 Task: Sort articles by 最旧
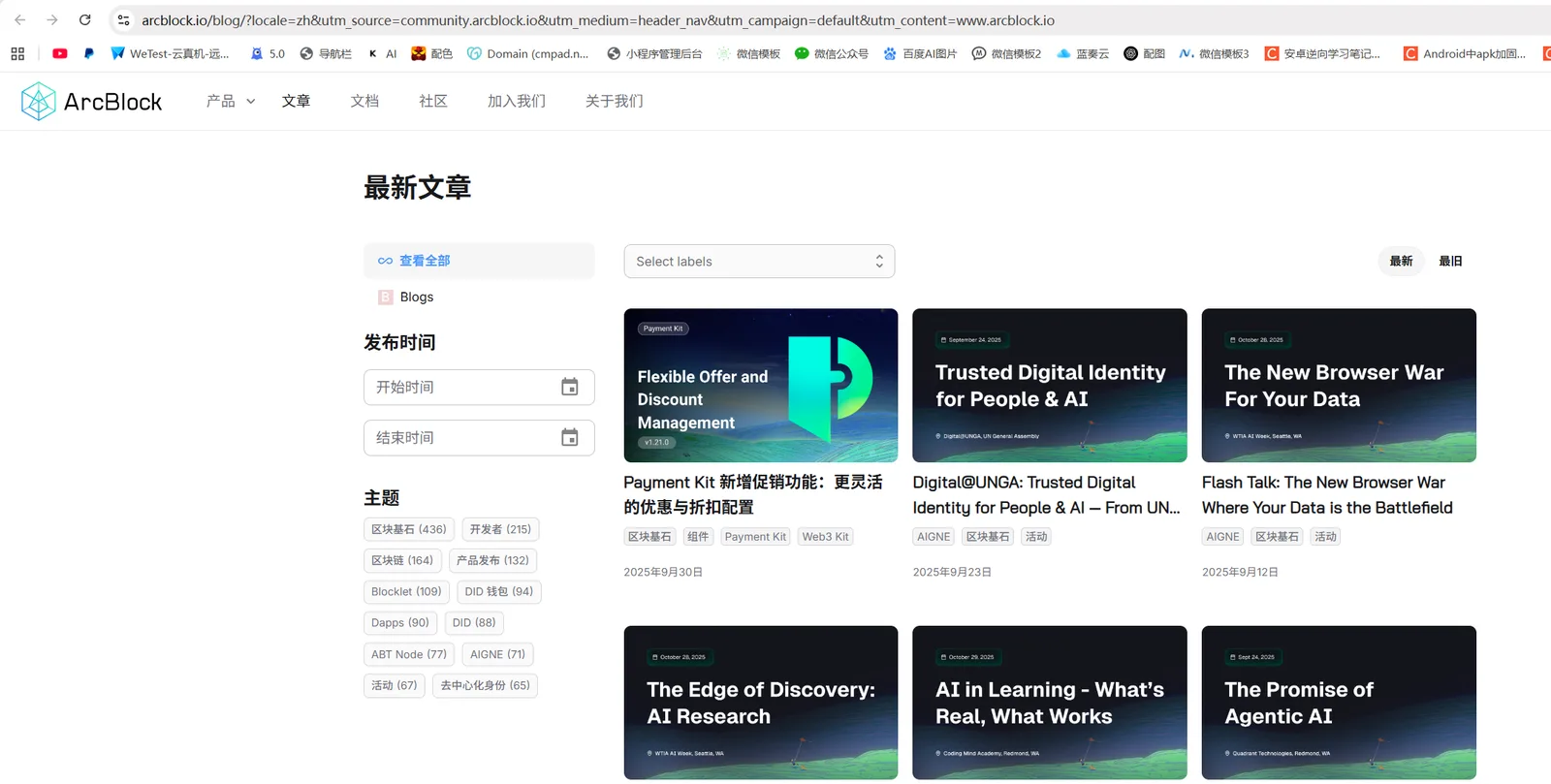[x=1450, y=261]
